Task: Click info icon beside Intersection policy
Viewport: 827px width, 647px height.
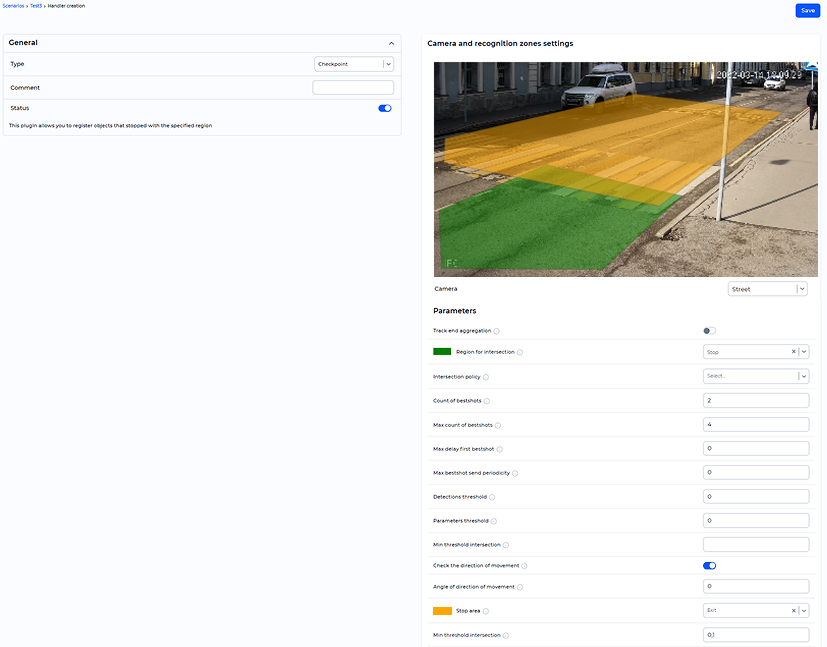Action: tap(486, 377)
